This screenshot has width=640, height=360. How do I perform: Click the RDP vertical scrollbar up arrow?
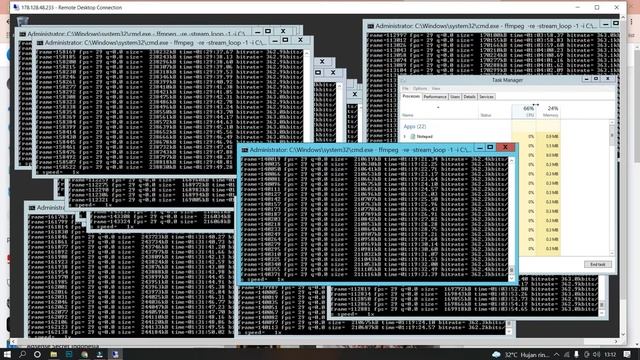click(623, 18)
